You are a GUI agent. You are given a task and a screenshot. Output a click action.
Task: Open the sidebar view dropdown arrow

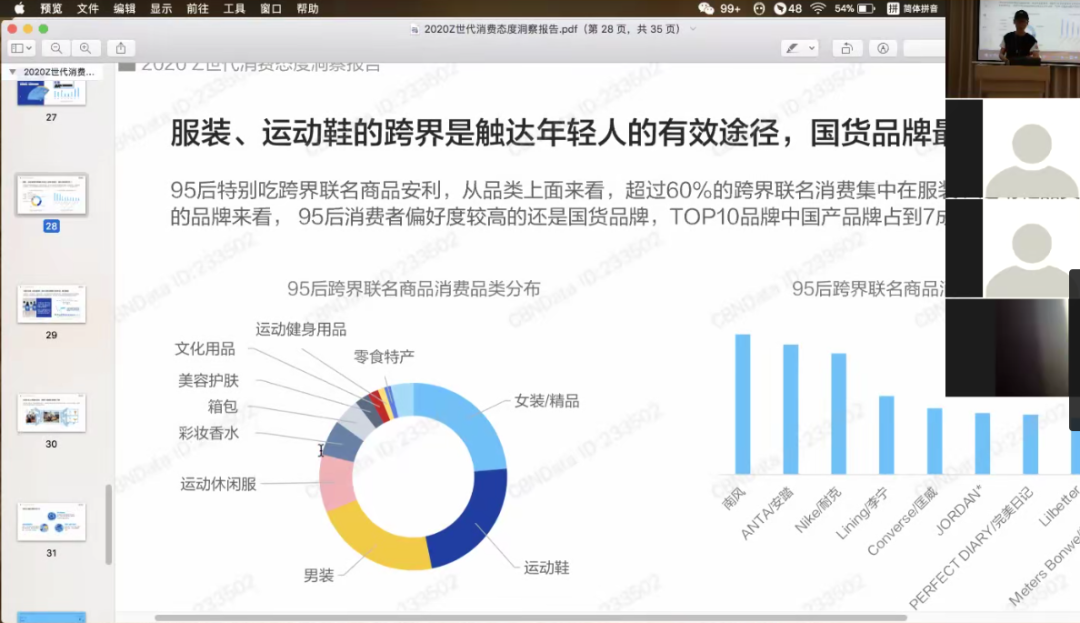[29, 48]
